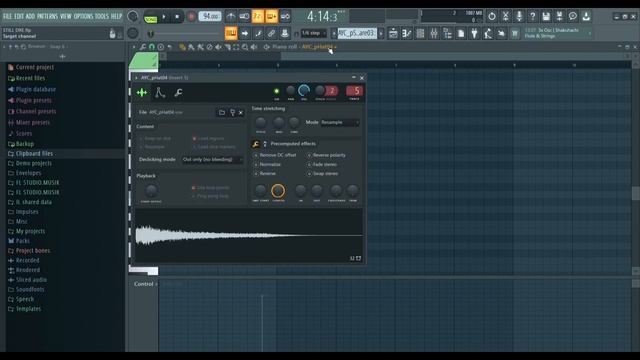Toggle the countdown before recording icon
640x360 pixels.
pyautogui.click(x=258, y=16)
